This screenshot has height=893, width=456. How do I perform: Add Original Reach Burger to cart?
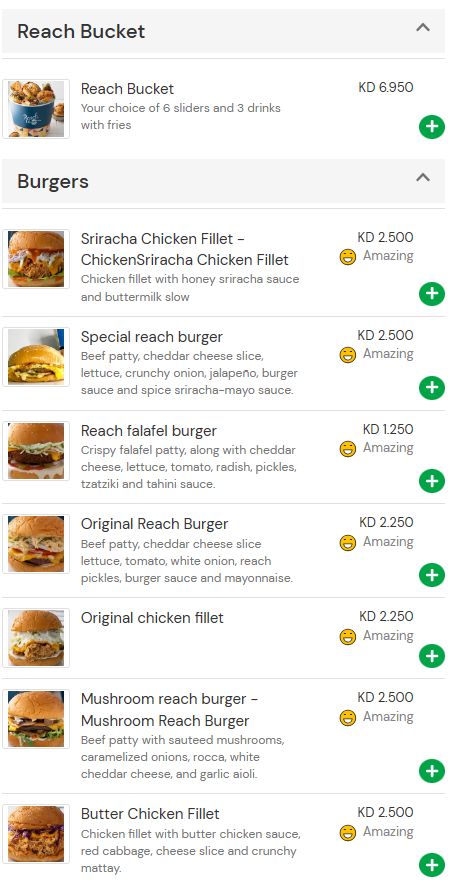pyautogui.click(x=432, y=575)
